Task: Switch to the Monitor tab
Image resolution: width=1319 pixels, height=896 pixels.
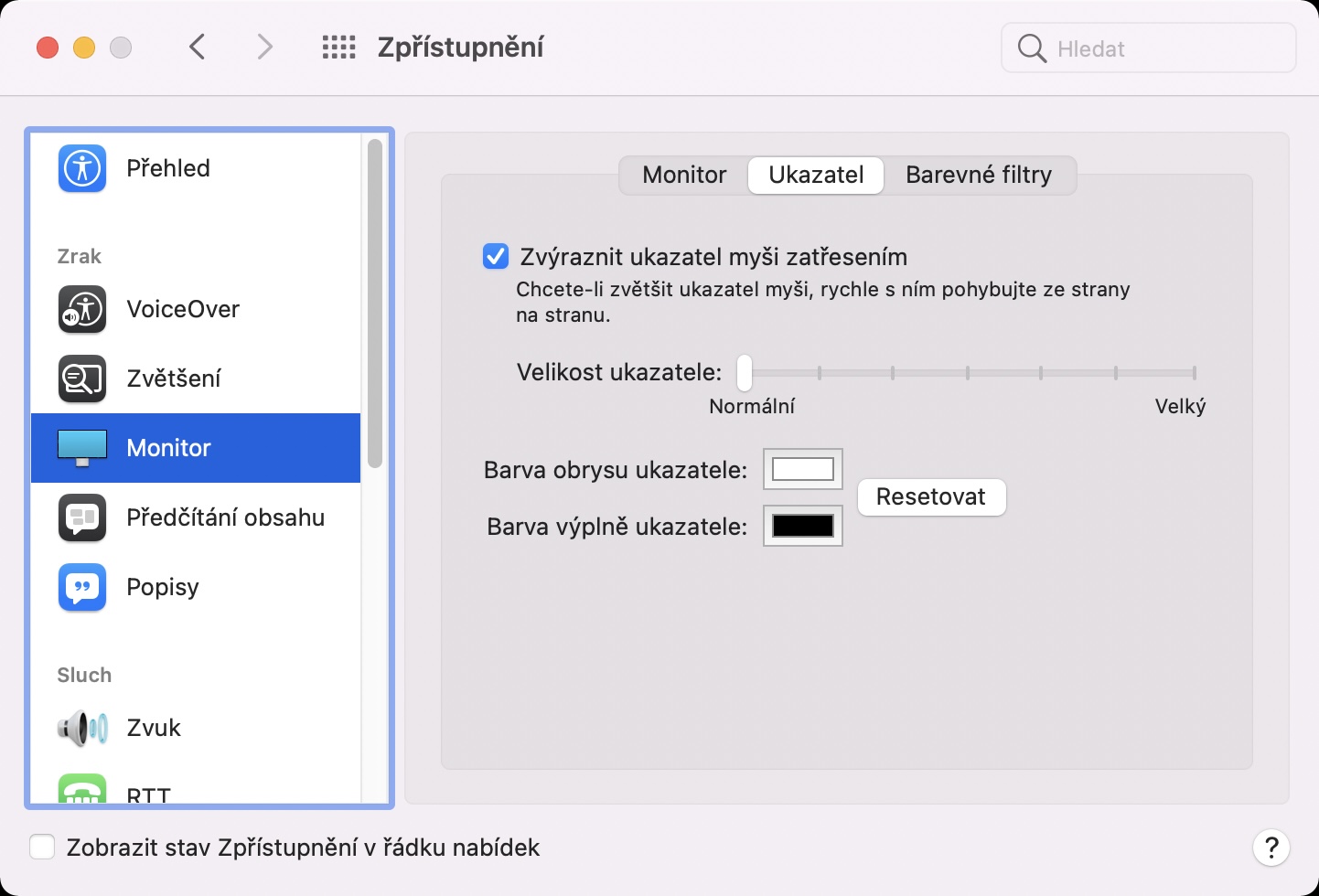Action: (x=684, y=175)
